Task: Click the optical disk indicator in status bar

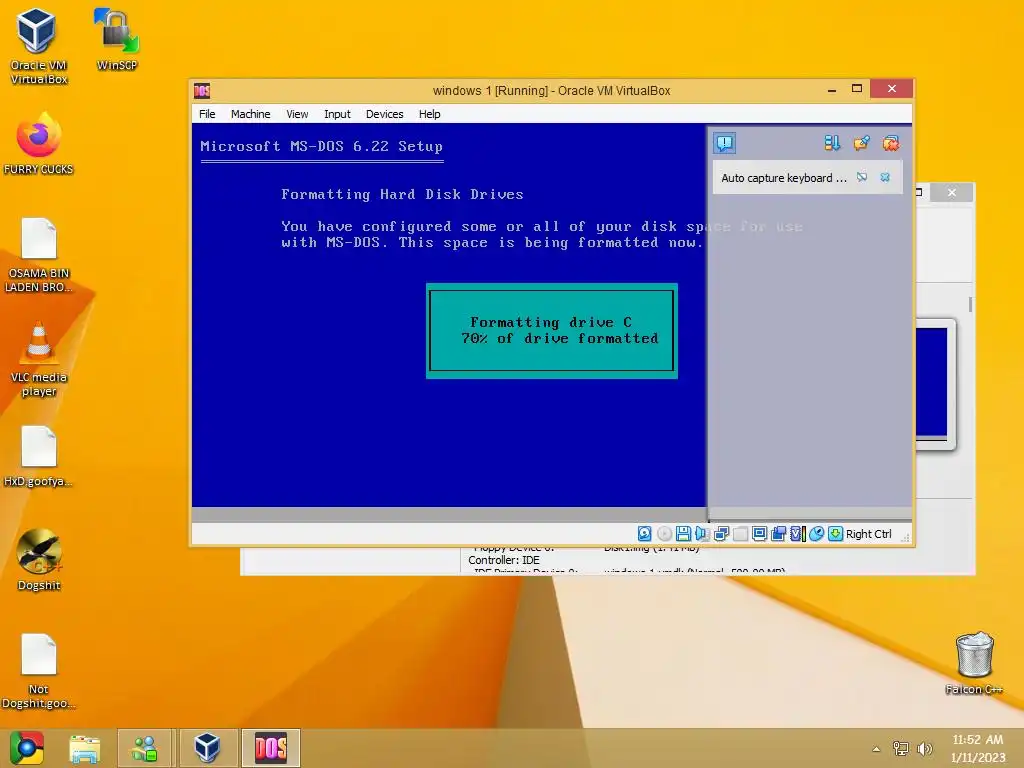Action: coord(664,534)
